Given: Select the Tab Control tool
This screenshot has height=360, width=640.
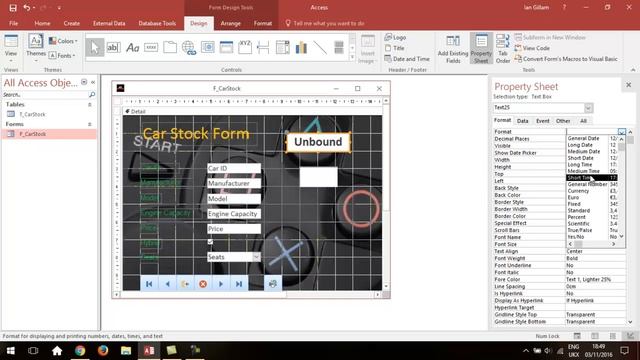Looking at the screenshot, I should click(x=170, y=48).
